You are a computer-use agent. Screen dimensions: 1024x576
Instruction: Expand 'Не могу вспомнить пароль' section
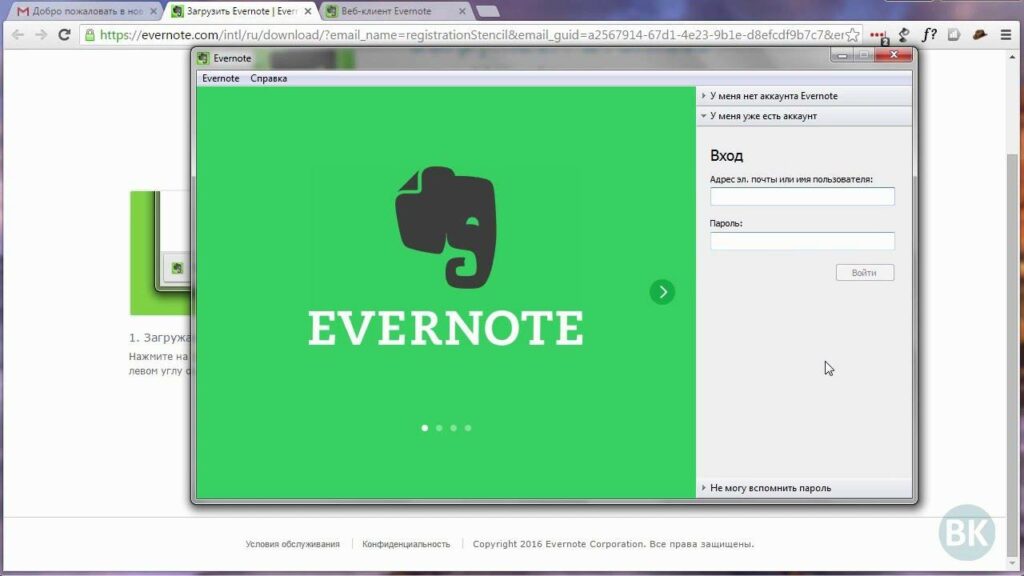pos(770,488)
